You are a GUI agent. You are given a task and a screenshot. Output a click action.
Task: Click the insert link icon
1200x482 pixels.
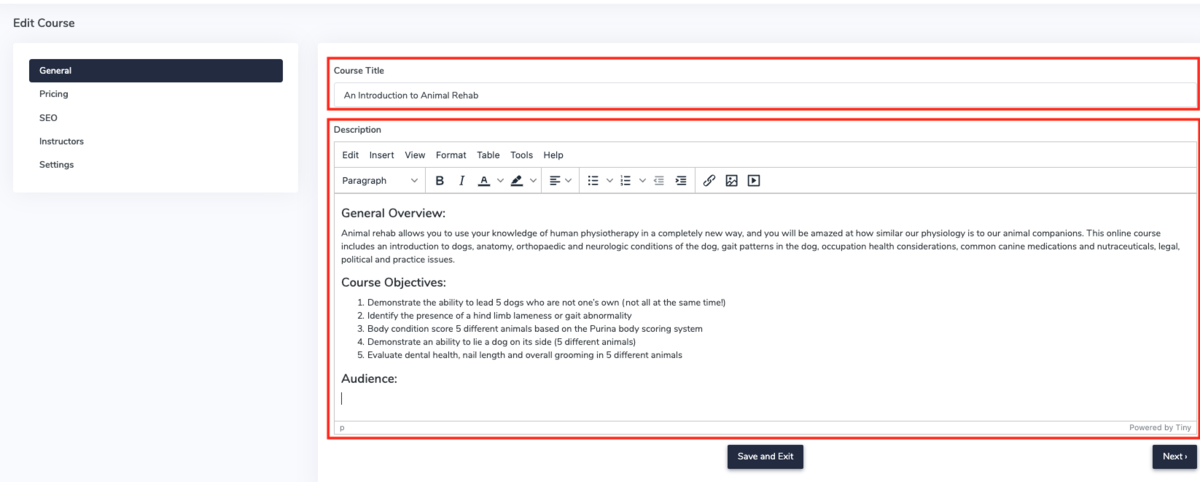[709, 181]
